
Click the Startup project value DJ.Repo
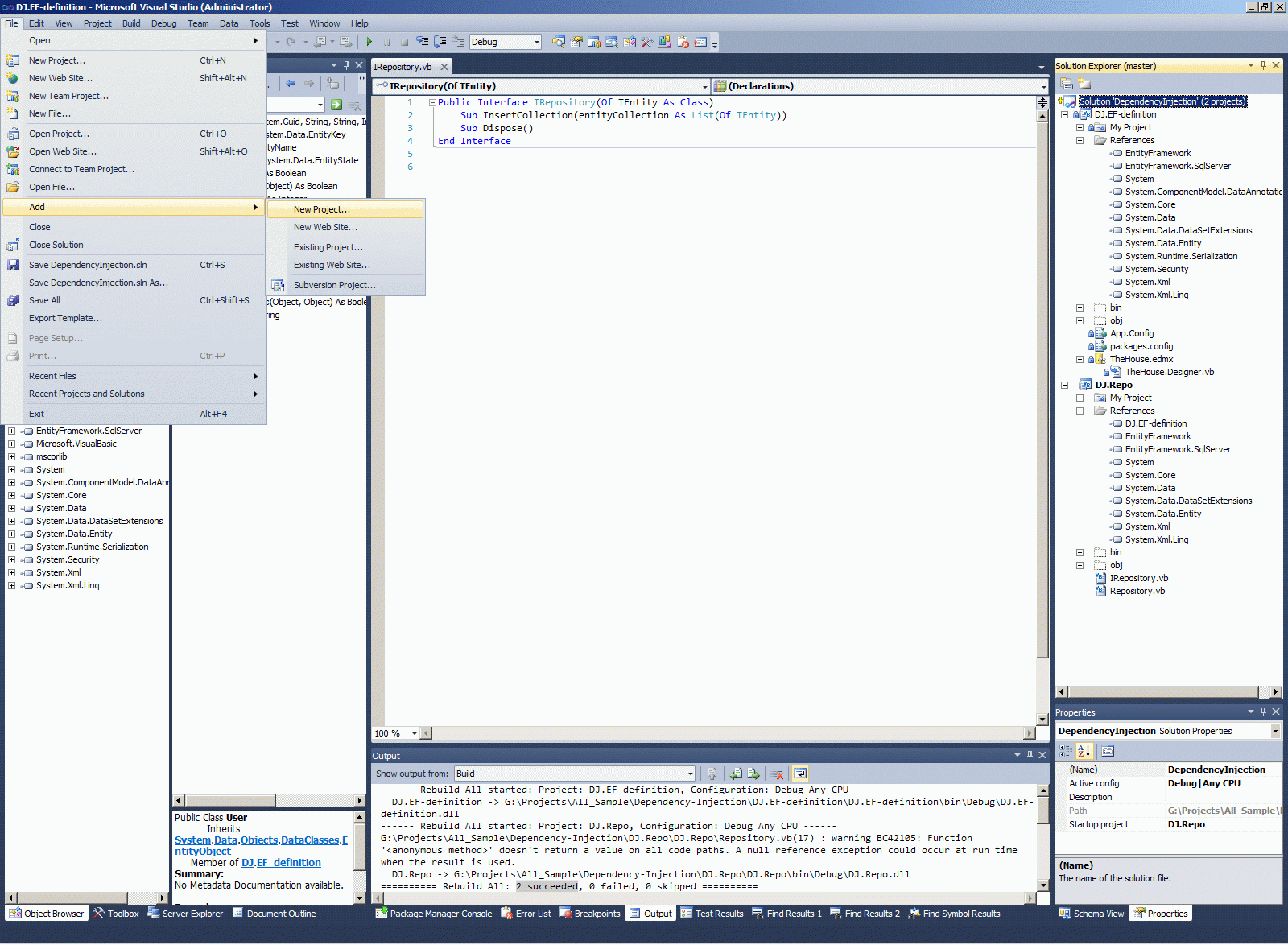coord(1187,824)
